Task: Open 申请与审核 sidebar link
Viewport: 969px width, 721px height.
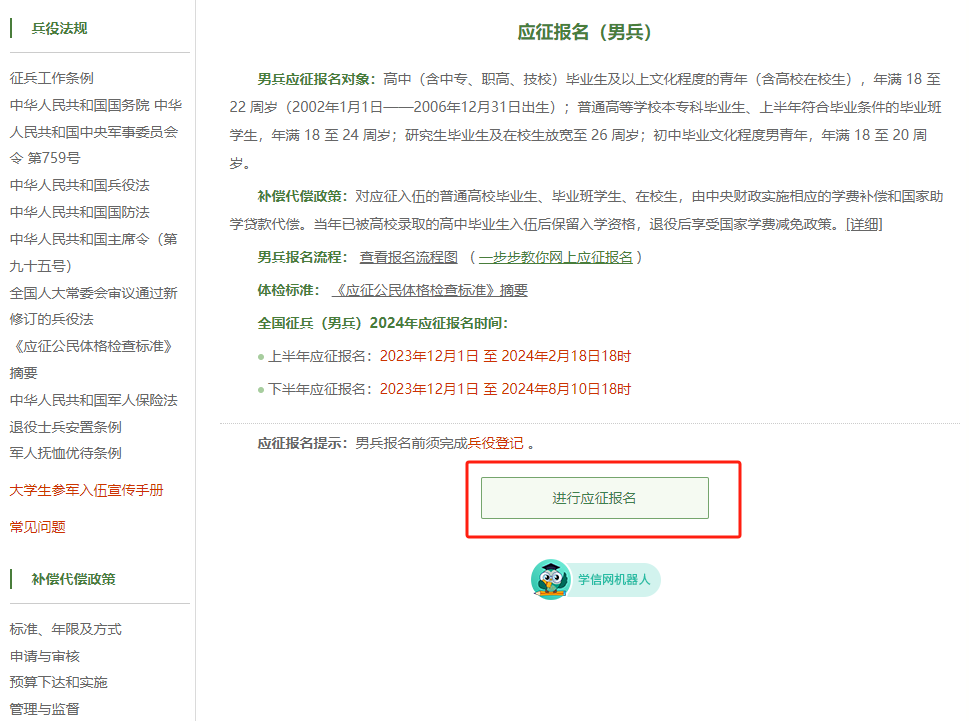Action: click(45, 656)
